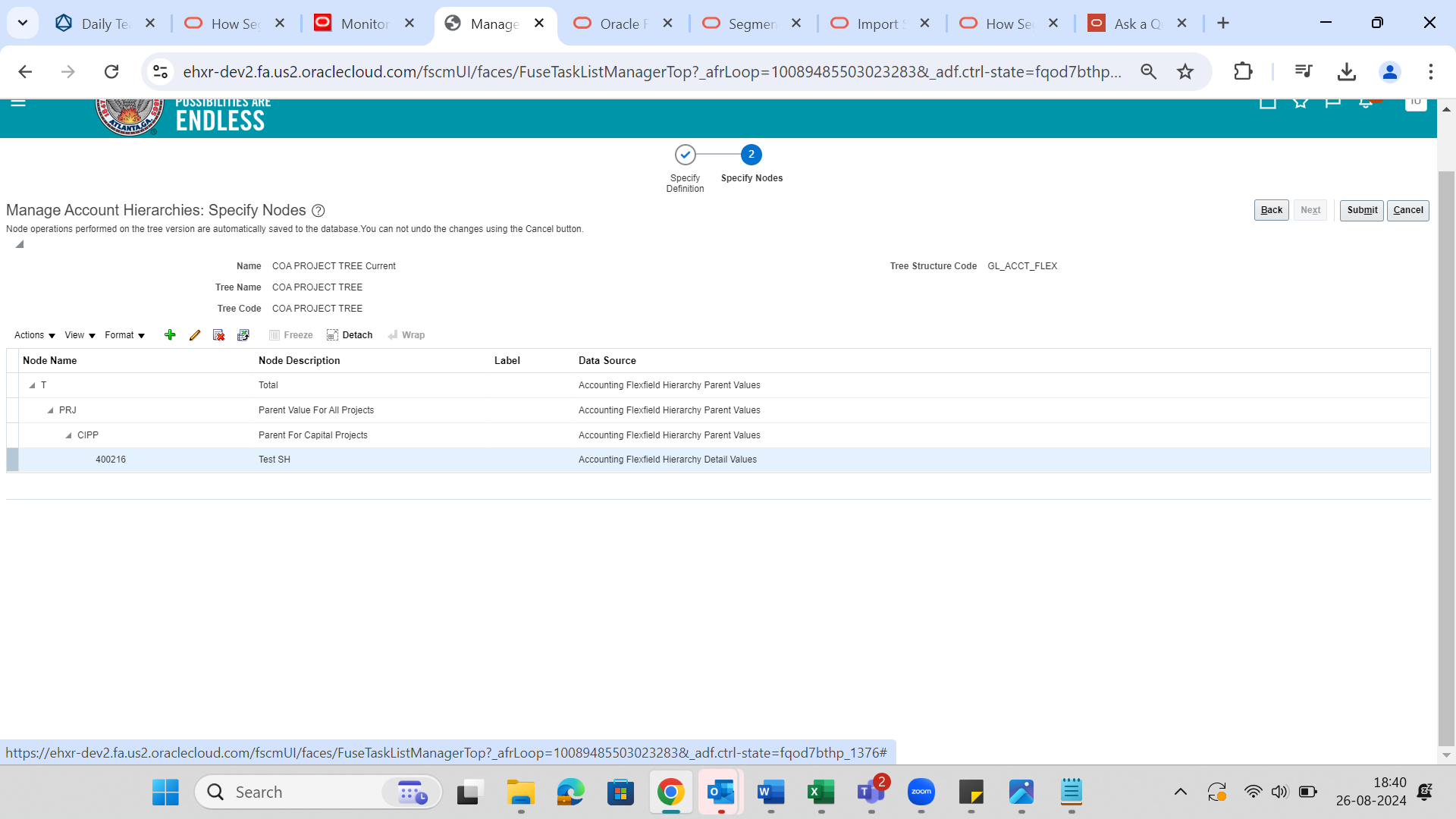Click the Back button
This screenshot has height=819, width=1456.
(x=1272, y=210)
